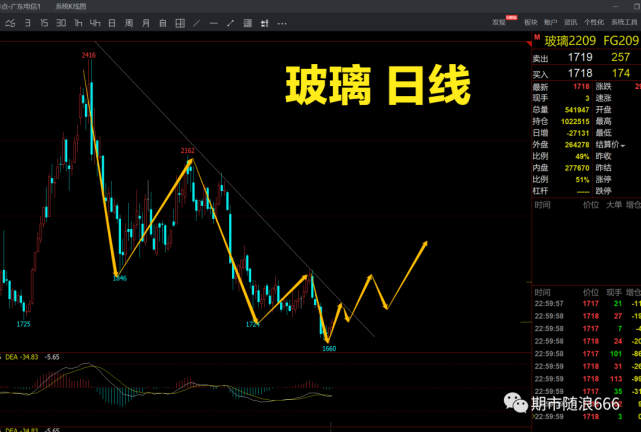The image size is (641, 432).
Task: Switch to the 30-minute K-line period
Action: click(61, 23)
